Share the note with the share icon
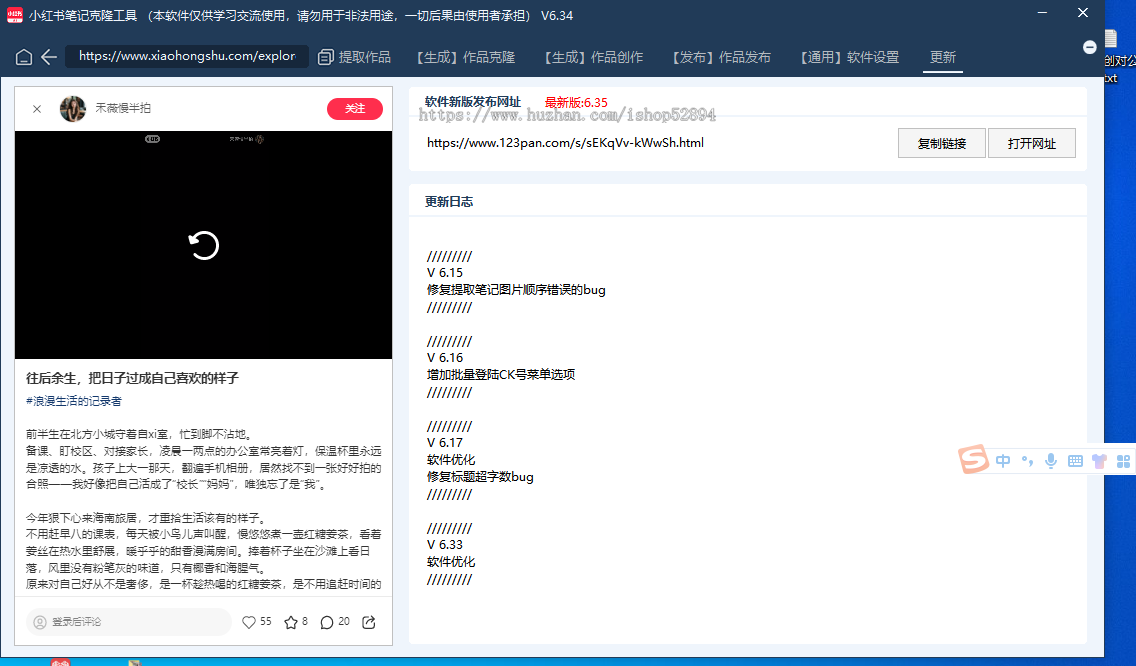This screenshot has height=666, width=1136. tap(369, 622)
